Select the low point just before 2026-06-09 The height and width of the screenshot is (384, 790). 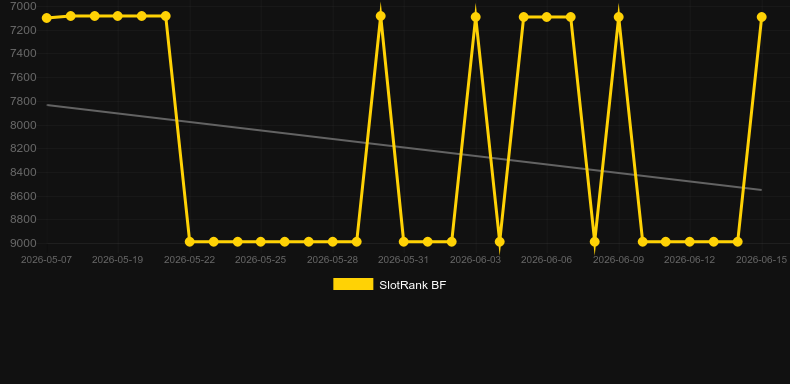[595, 242]
